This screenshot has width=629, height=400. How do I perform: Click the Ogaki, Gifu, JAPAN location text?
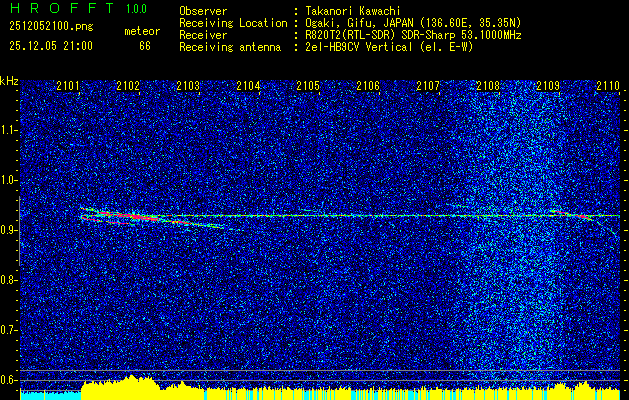[x=413, y=23]
